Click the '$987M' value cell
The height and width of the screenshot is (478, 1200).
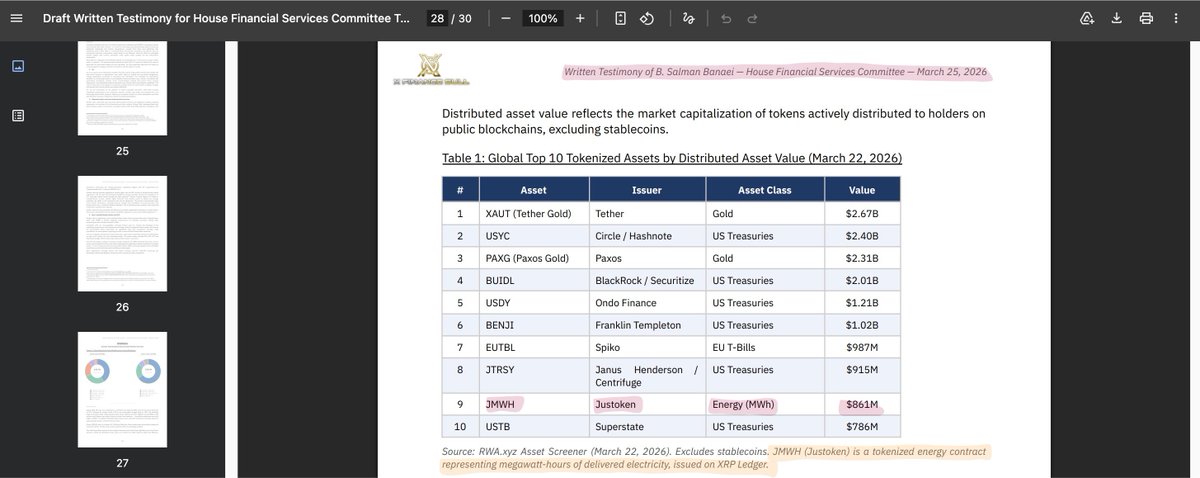tap(862, 347)
